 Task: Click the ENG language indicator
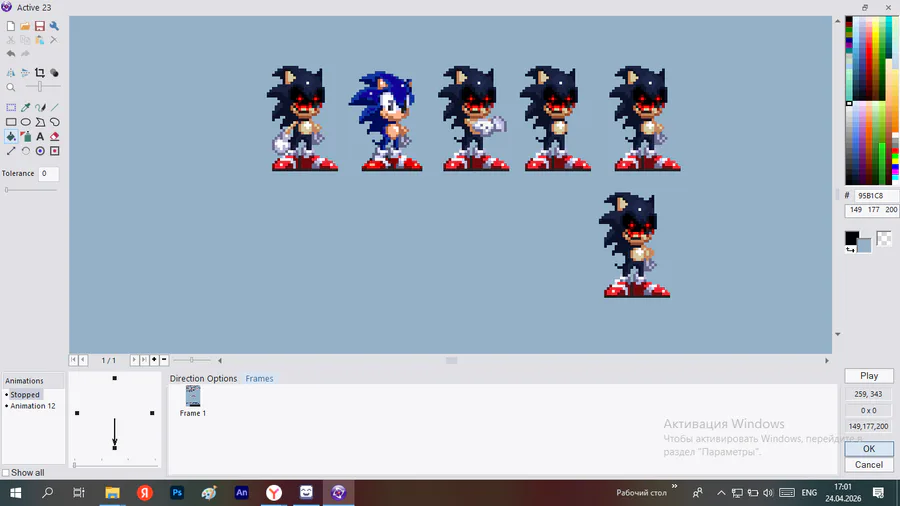(x=809, y=493)
